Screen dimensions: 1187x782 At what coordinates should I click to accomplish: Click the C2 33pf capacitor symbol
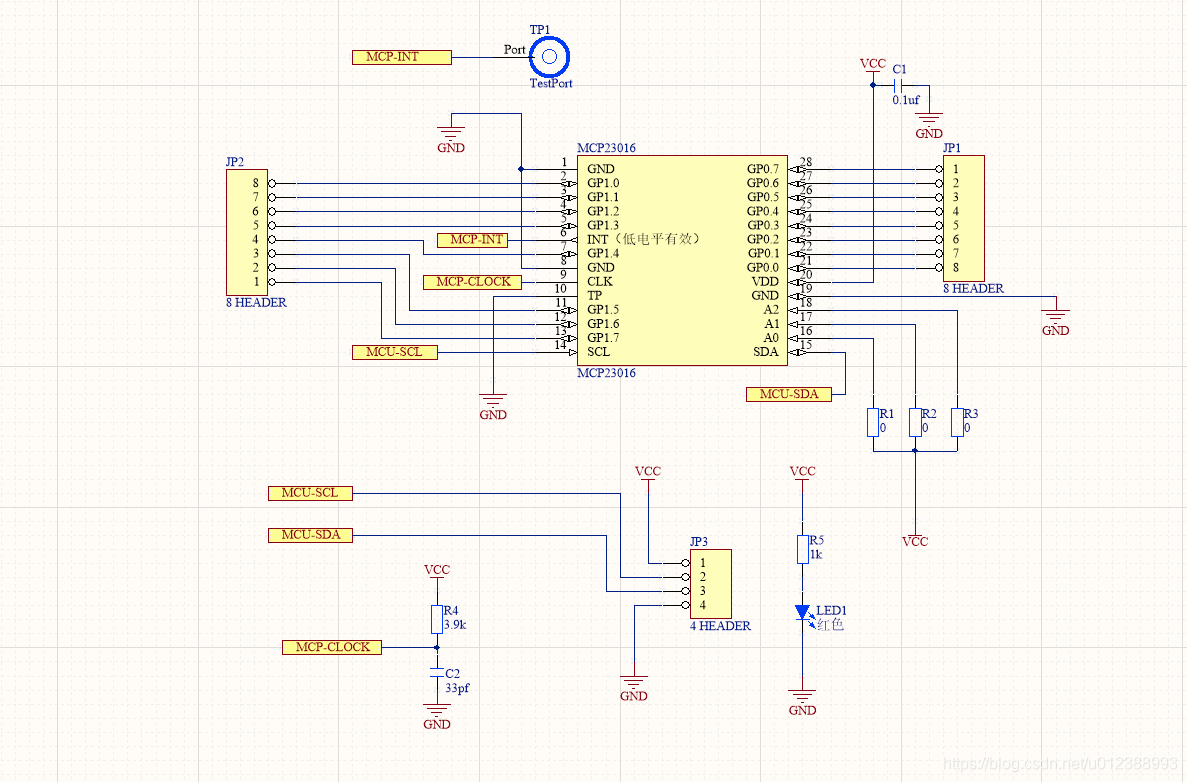tap(435, 673)
